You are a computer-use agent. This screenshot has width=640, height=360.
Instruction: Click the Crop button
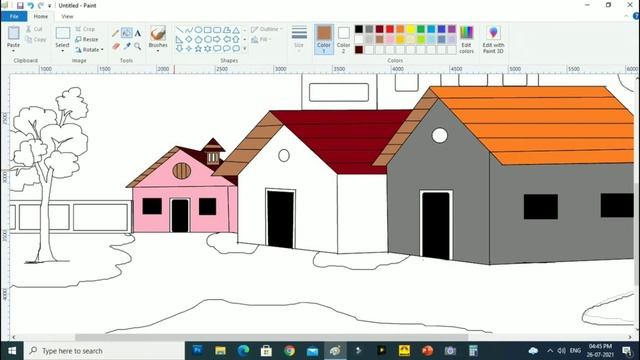85,29
